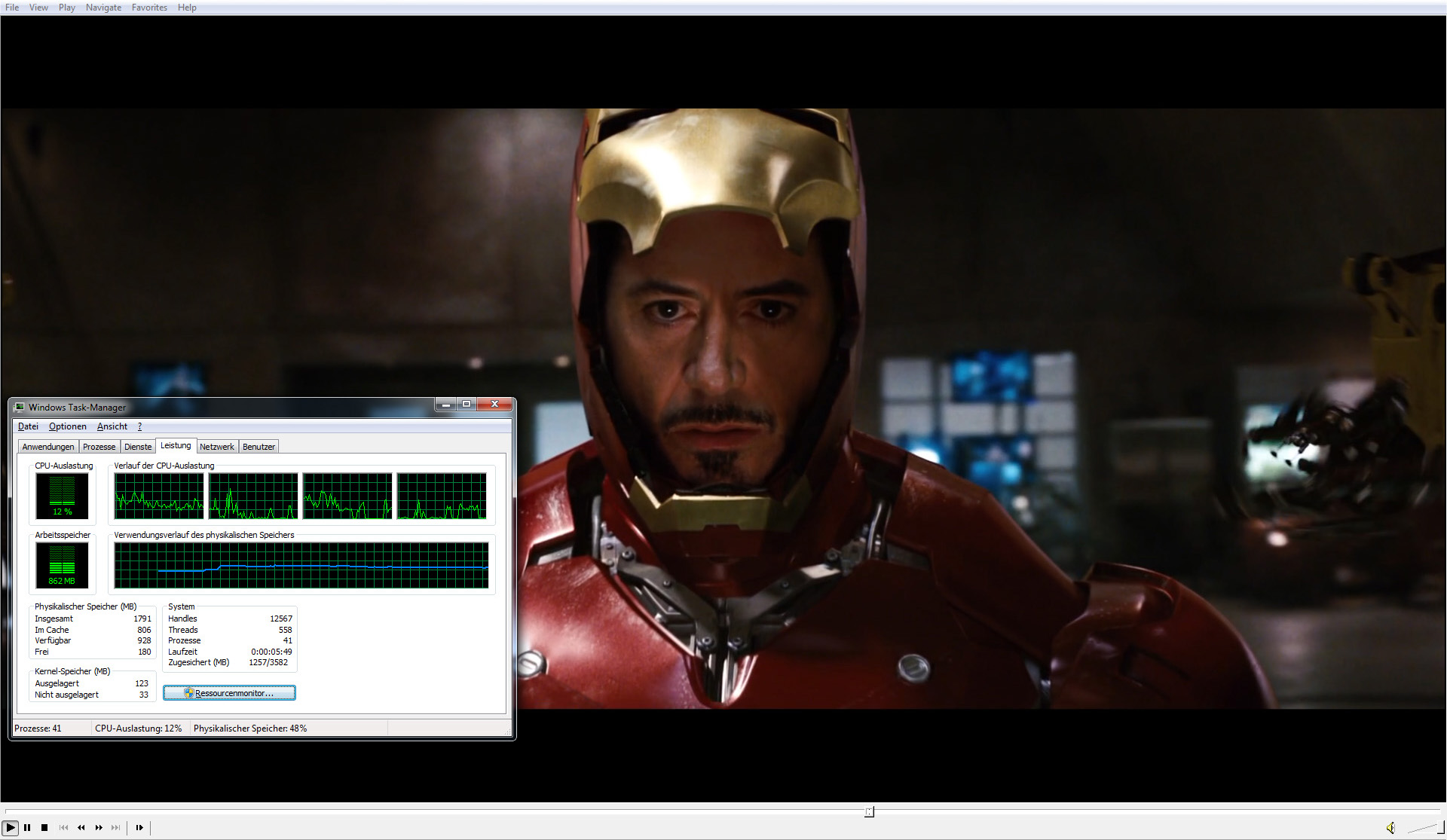The image size is (1447, 840).
Task: Click the fourth CPU core history graph
Action: (442, 496)
